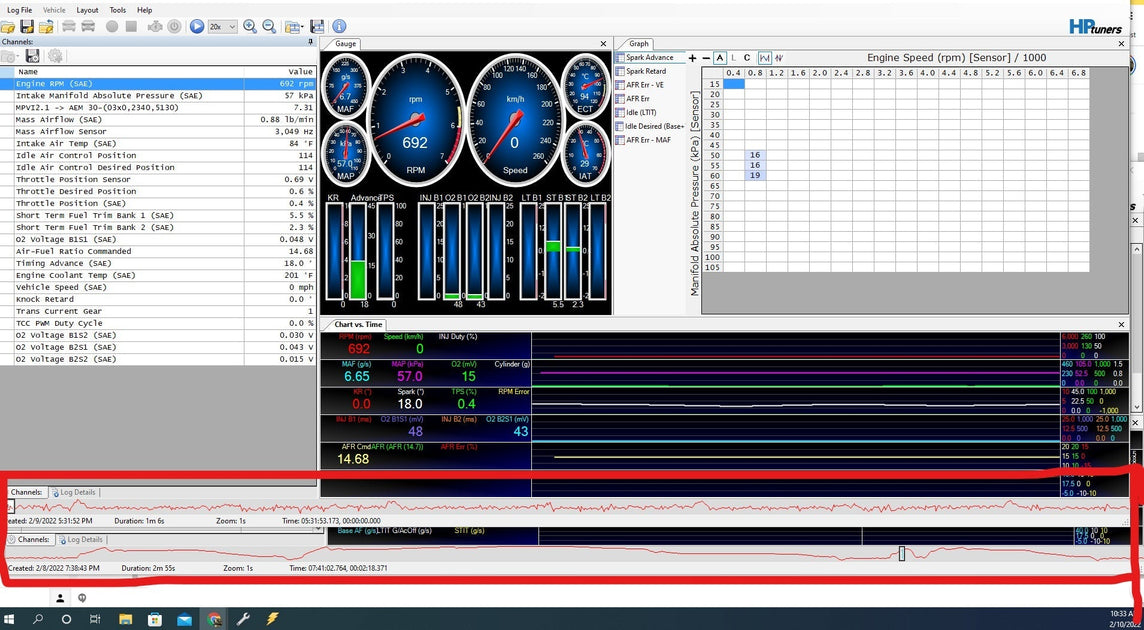Open the Mail app from the taskbar
Image resolution: width=1144 pixels, height=630 pixels.
184,619
